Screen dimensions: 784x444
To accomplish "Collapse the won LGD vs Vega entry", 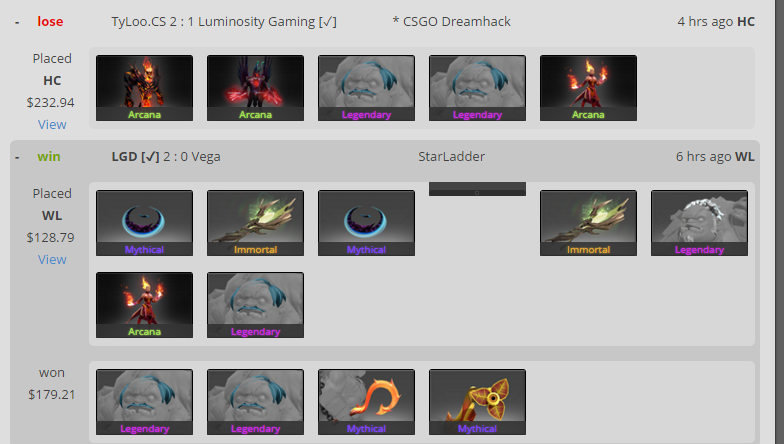I will pos(17,158).
